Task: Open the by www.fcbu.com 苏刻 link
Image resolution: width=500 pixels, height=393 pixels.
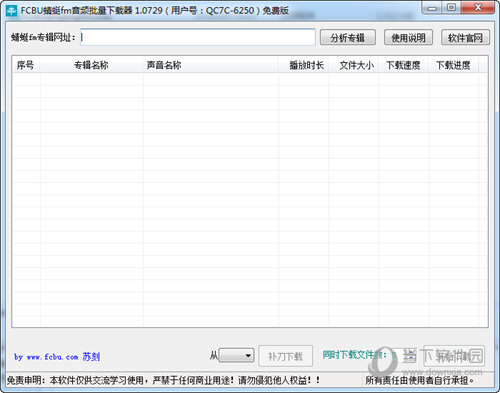Action: 57,357
